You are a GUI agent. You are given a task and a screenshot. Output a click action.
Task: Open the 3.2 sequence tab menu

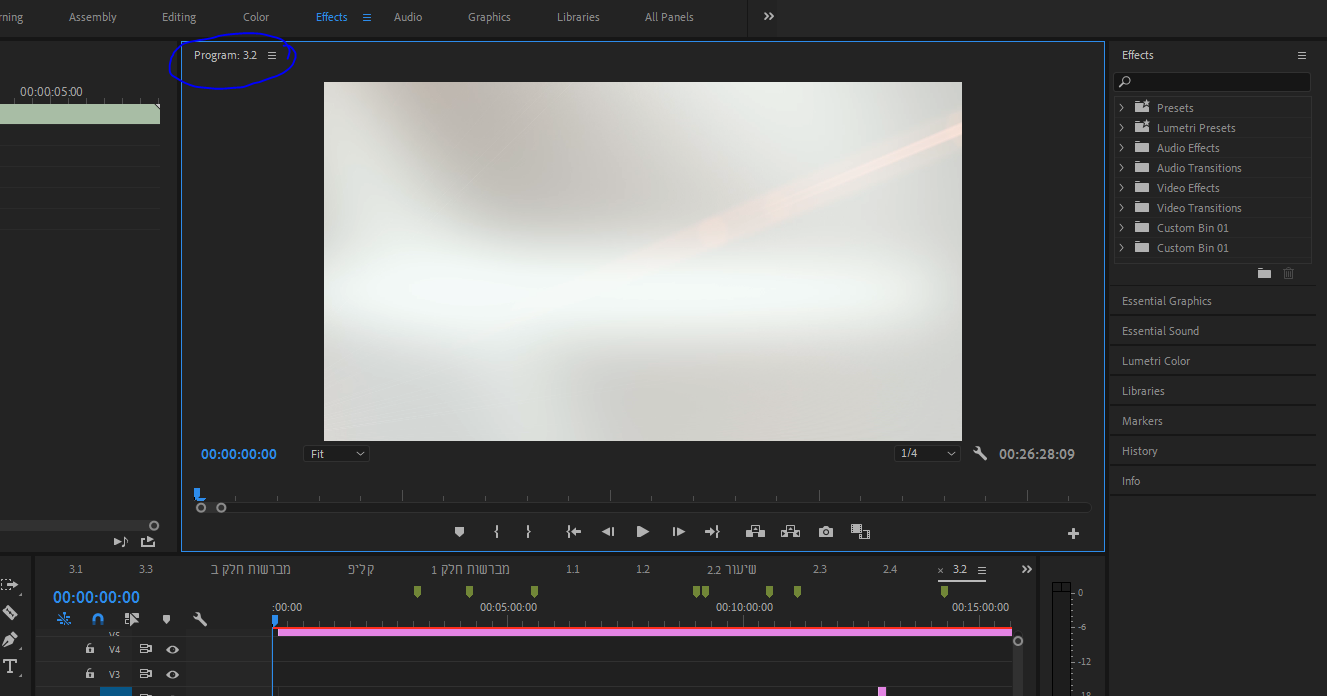[981, 570]
